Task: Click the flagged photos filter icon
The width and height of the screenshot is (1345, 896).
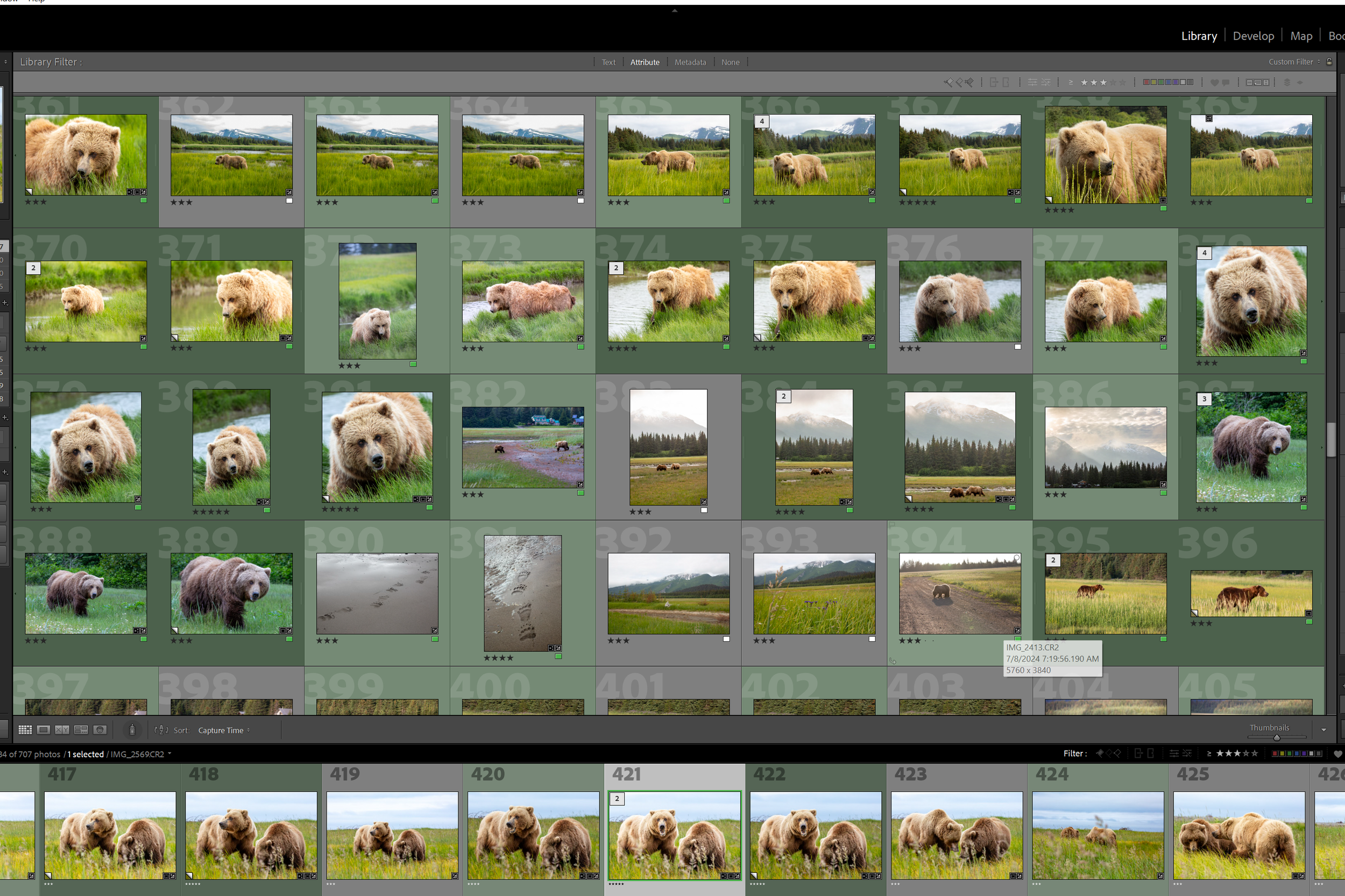Action: 948,82
